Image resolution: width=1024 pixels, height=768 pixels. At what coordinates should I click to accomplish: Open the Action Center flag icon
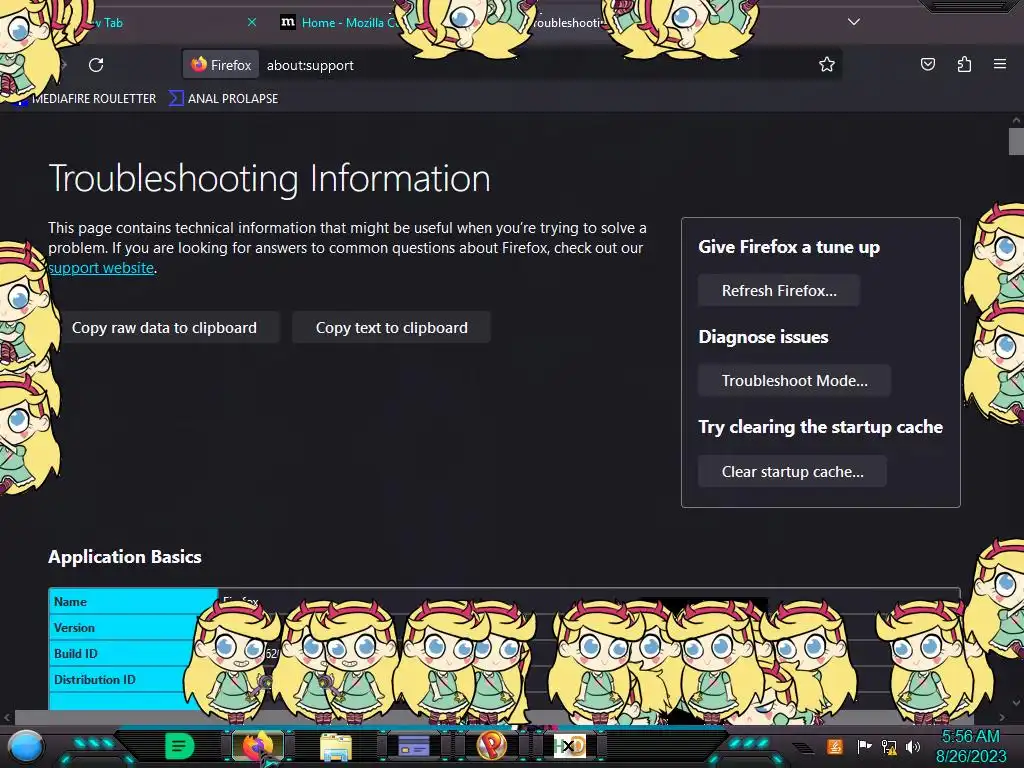[864, 746]
